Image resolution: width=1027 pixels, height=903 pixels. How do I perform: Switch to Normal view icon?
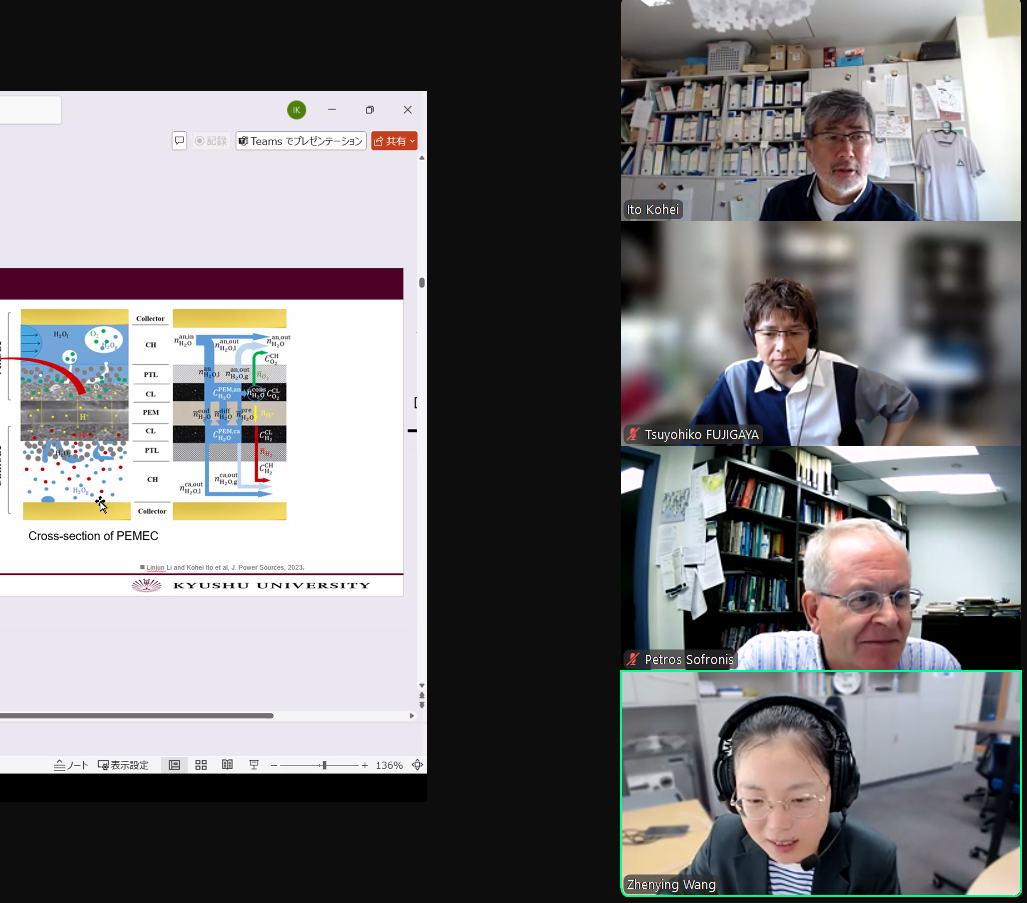175,765
